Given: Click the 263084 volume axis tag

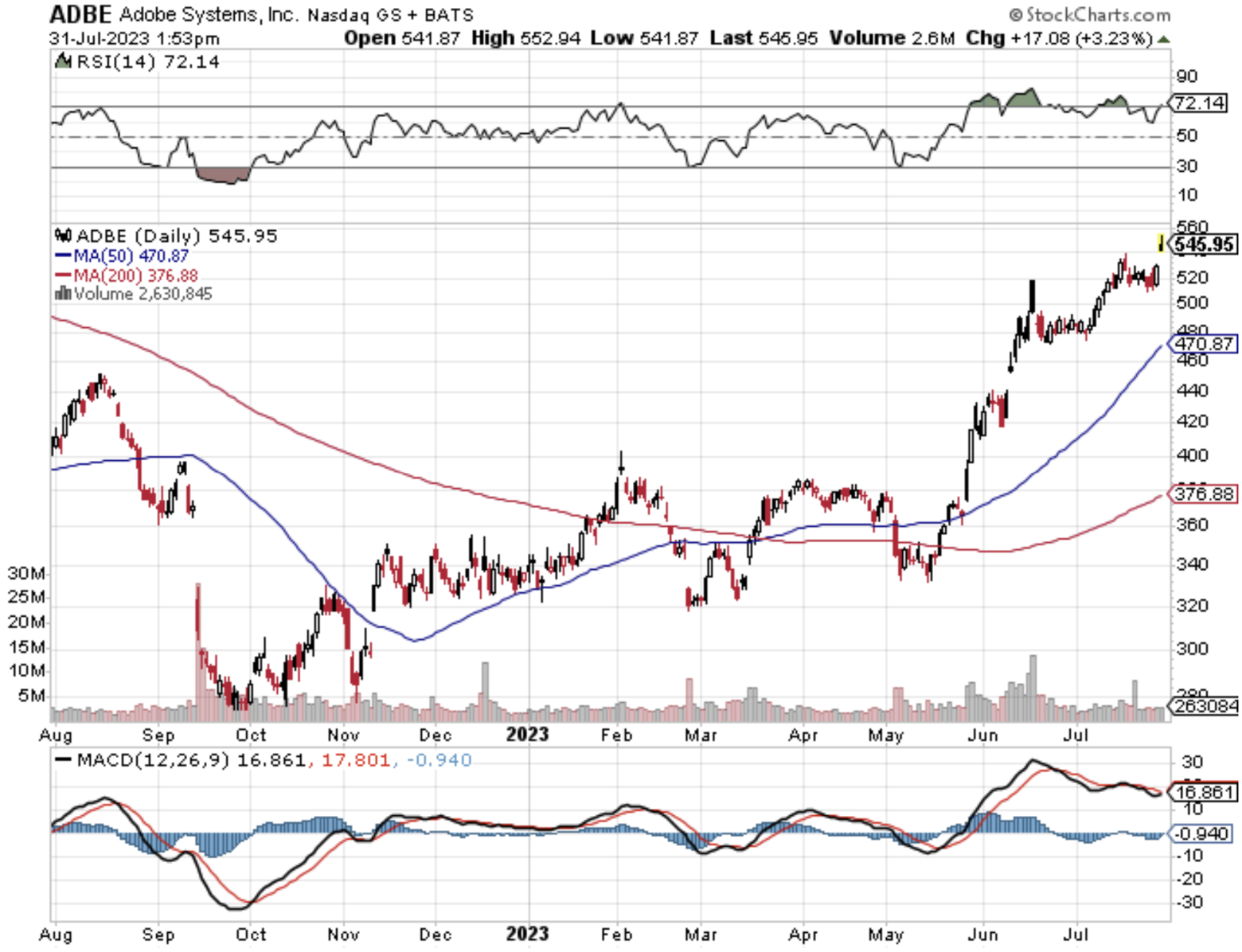Looking at the screenshot, I should pos(1205,705).
